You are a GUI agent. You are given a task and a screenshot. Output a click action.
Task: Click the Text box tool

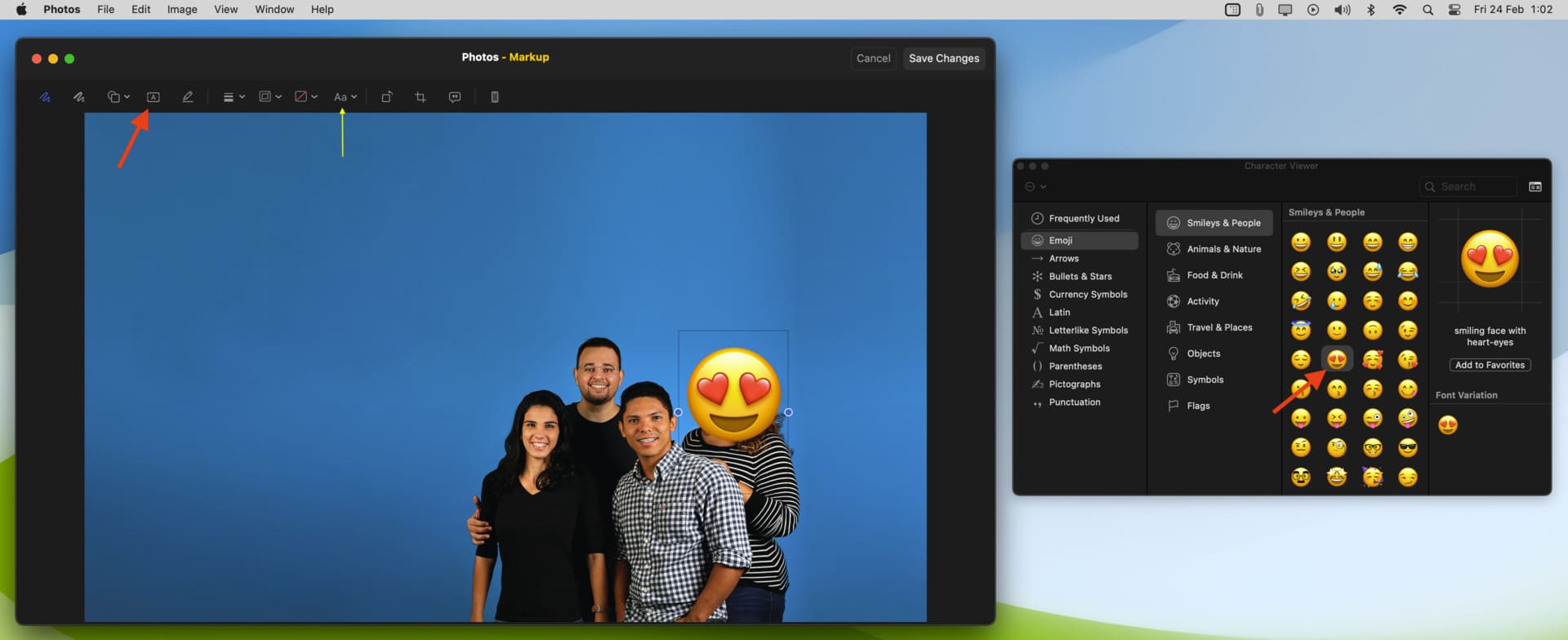point(153,97)
